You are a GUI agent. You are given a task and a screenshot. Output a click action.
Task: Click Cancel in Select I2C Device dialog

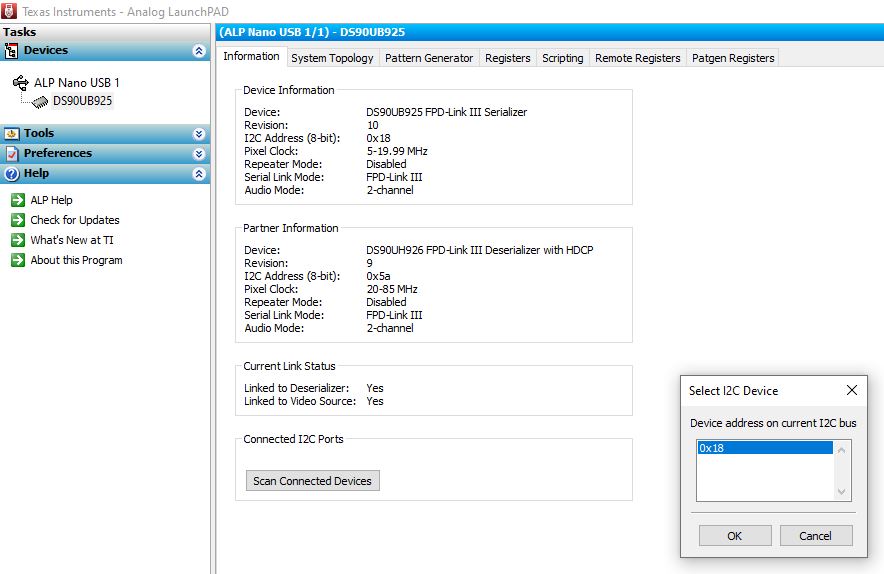click(x=815, y=536)
